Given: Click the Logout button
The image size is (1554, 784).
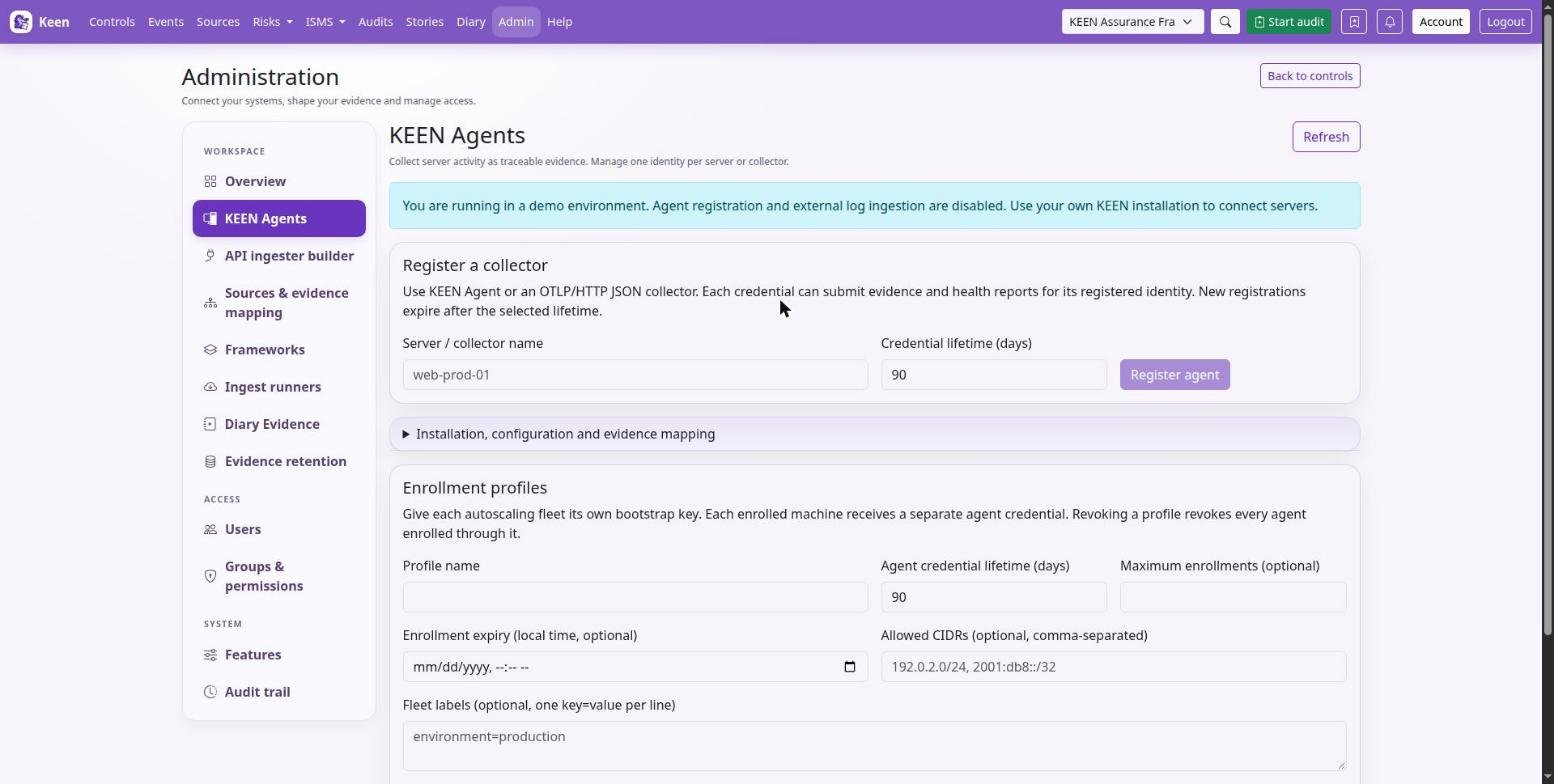Looking at the screenshot, I should coord(1505,22).
